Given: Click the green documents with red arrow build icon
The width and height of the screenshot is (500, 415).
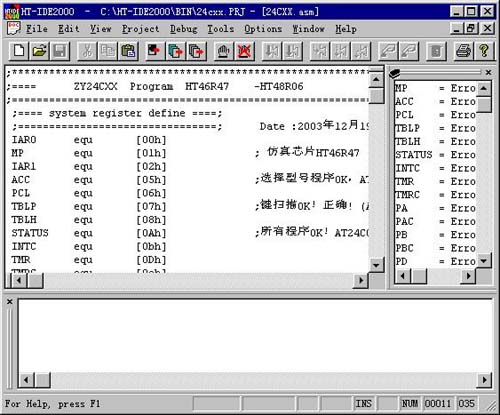Looking at the screenshot, I should (x=175, y=51).
